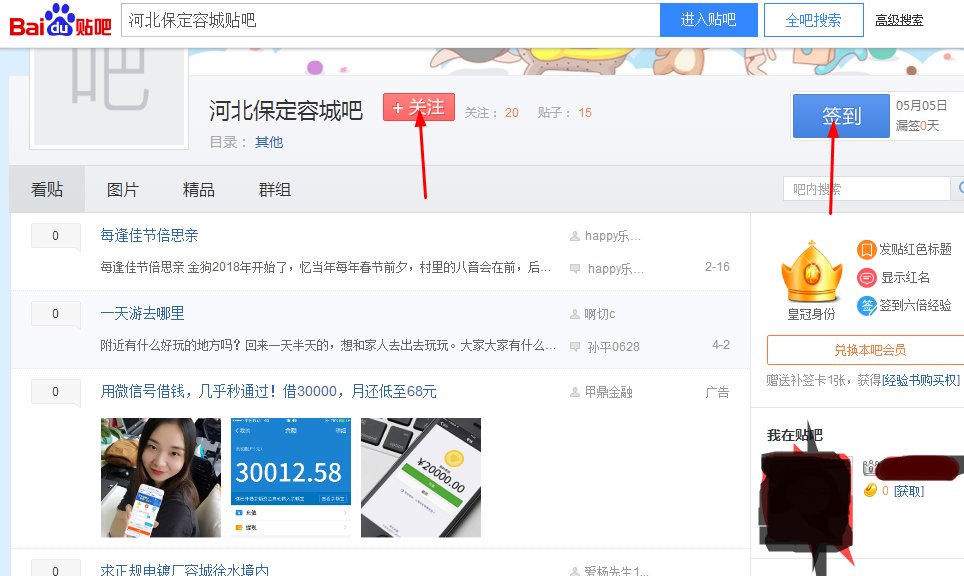Open the 群组 tab
The image size is (964, 576).
[x=274, y=189]
